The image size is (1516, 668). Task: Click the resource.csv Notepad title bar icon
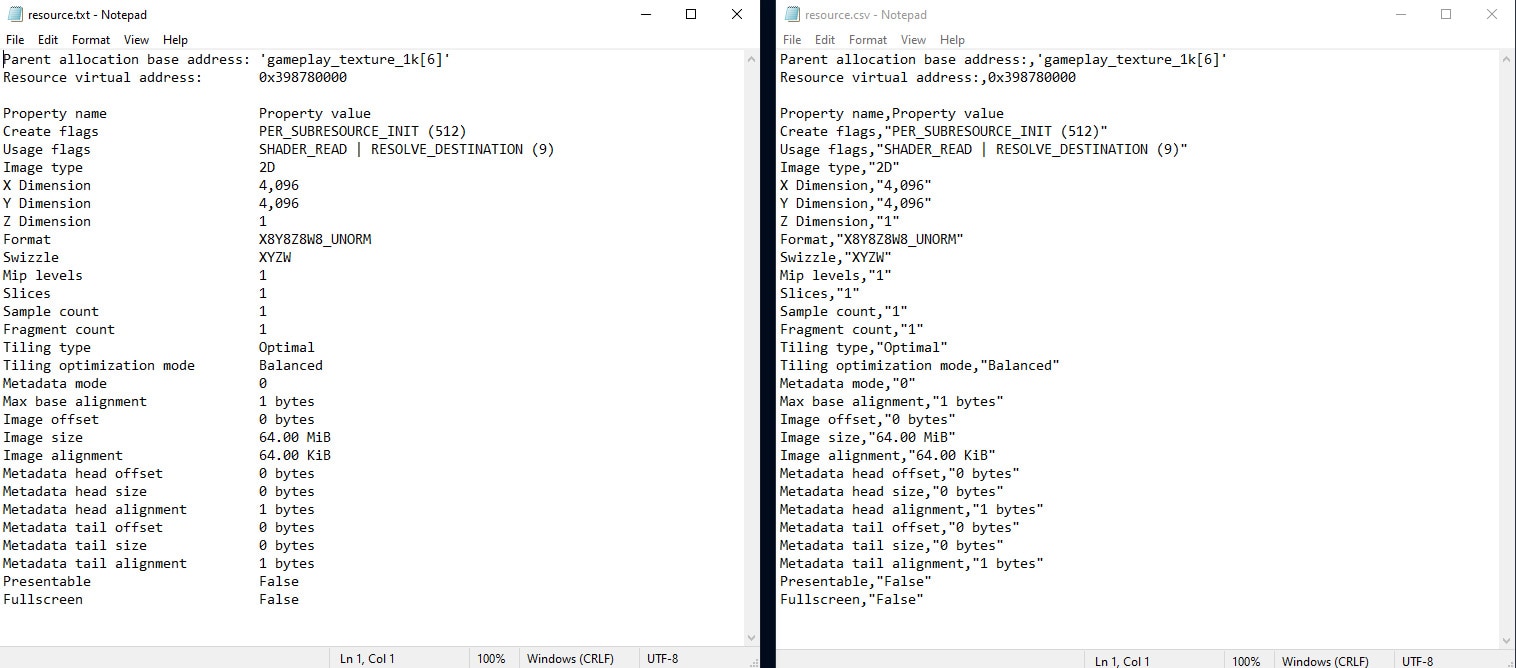coord(792,15)
